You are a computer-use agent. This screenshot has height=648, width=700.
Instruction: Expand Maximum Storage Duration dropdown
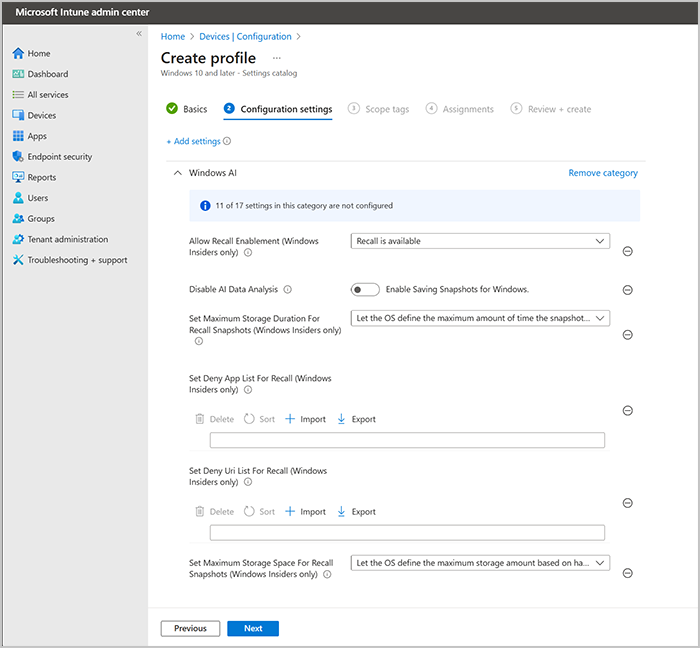coord(480,318)
